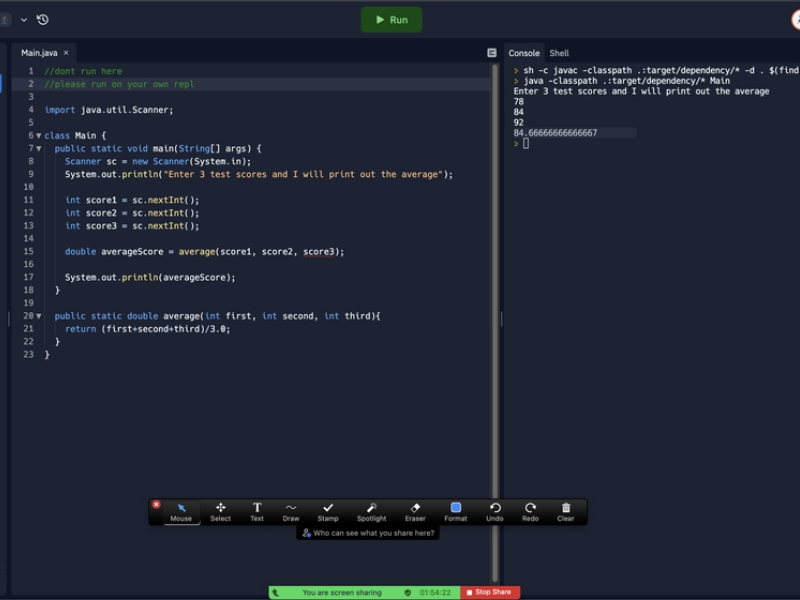This screenshot has width=800, height=600.
Task: Click the screen share security shield icon
Action: [408, 593]
